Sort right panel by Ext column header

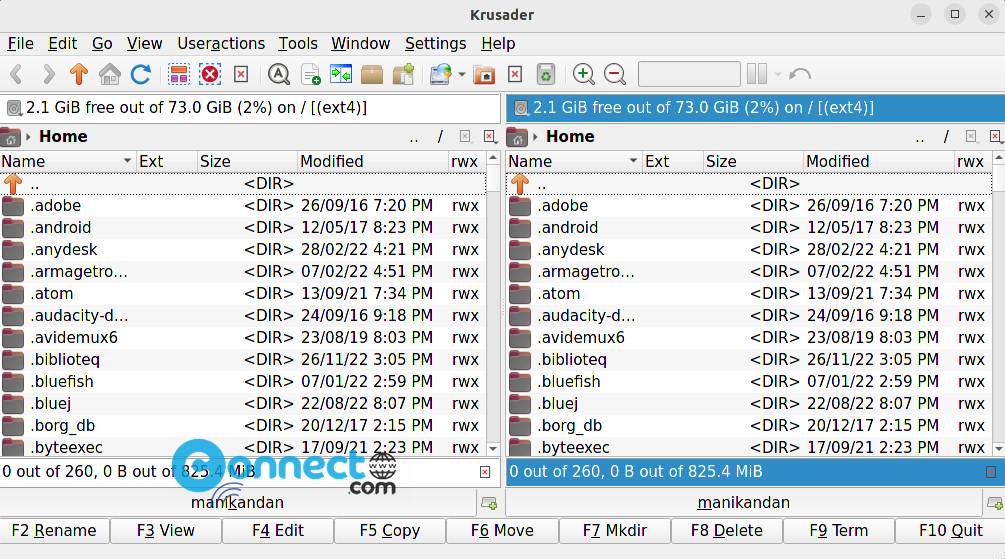click(672, 162)
